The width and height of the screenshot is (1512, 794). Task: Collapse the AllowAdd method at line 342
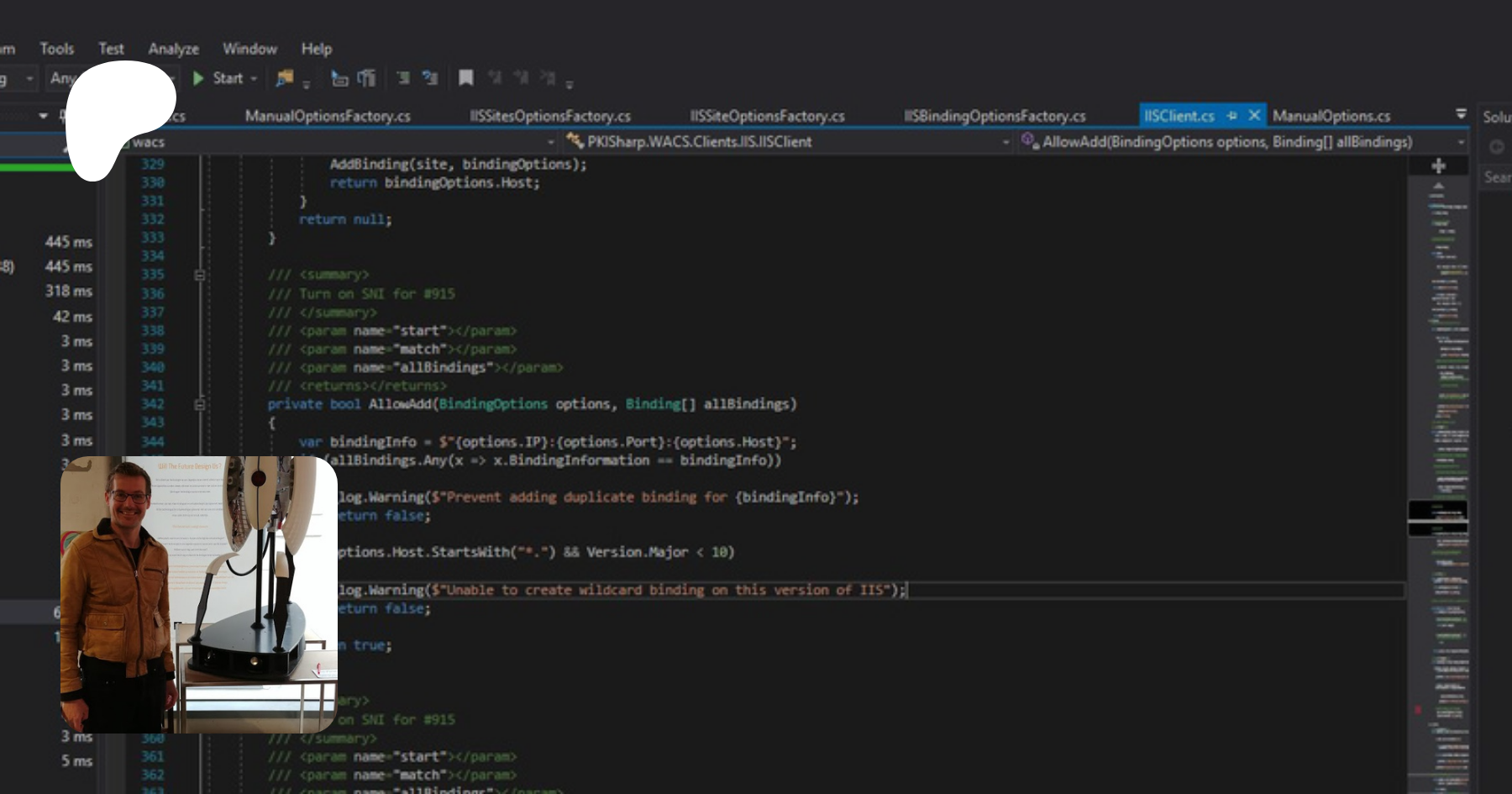coord(199,404)
